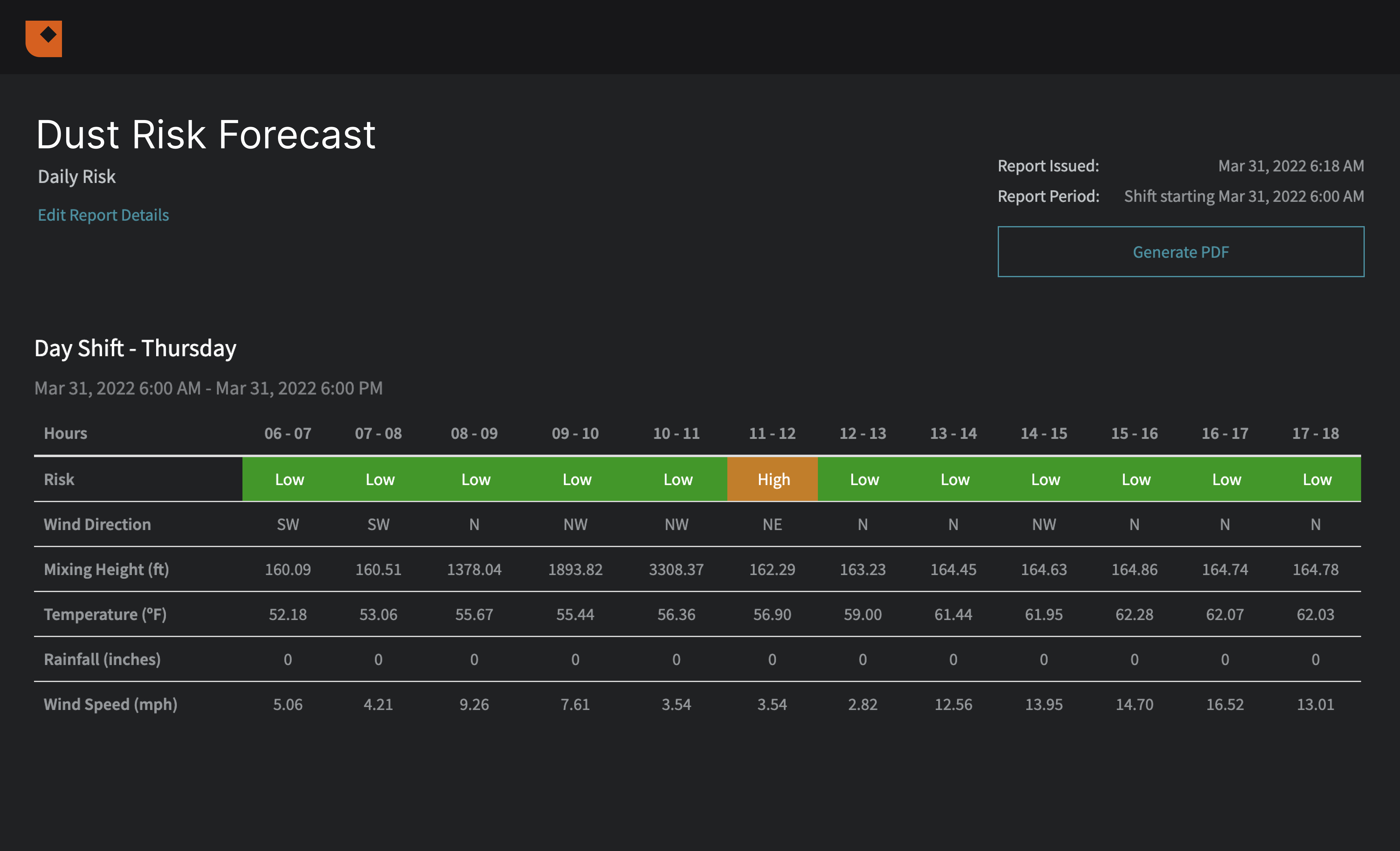Click mixing height value 3308.37
This screenshot has height=851, width=1400.
coord(676,569)
